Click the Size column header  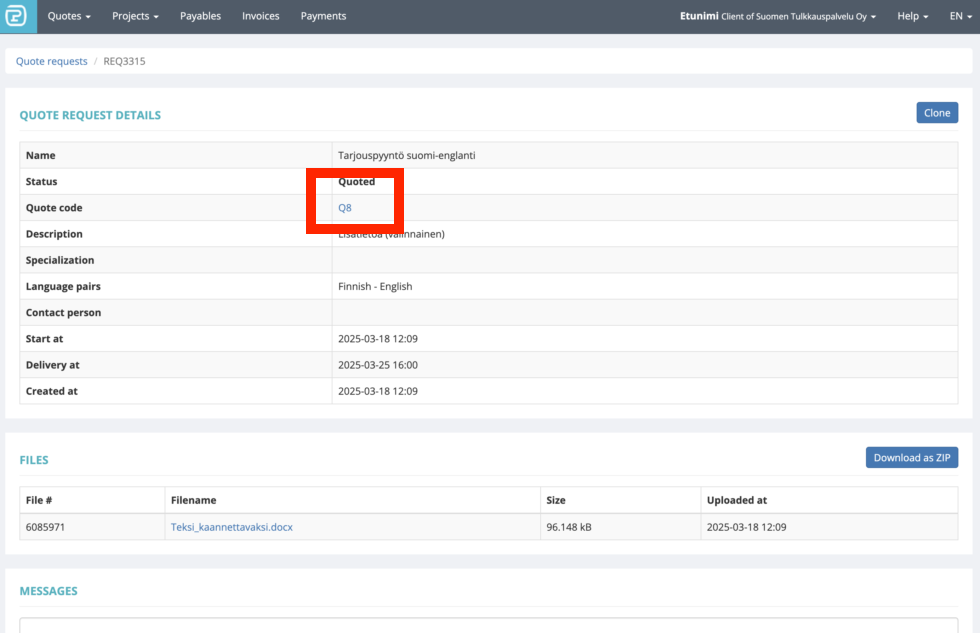point(556,500)
